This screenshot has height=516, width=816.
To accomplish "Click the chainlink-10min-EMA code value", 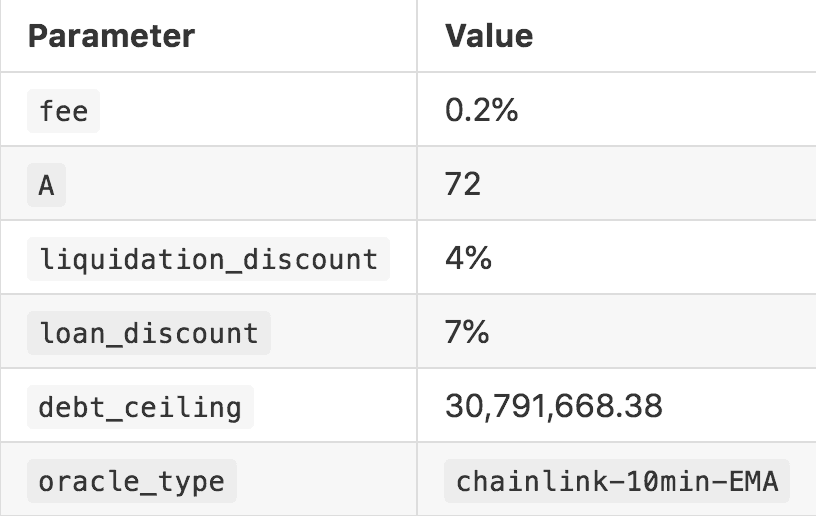I will [617, 481].
